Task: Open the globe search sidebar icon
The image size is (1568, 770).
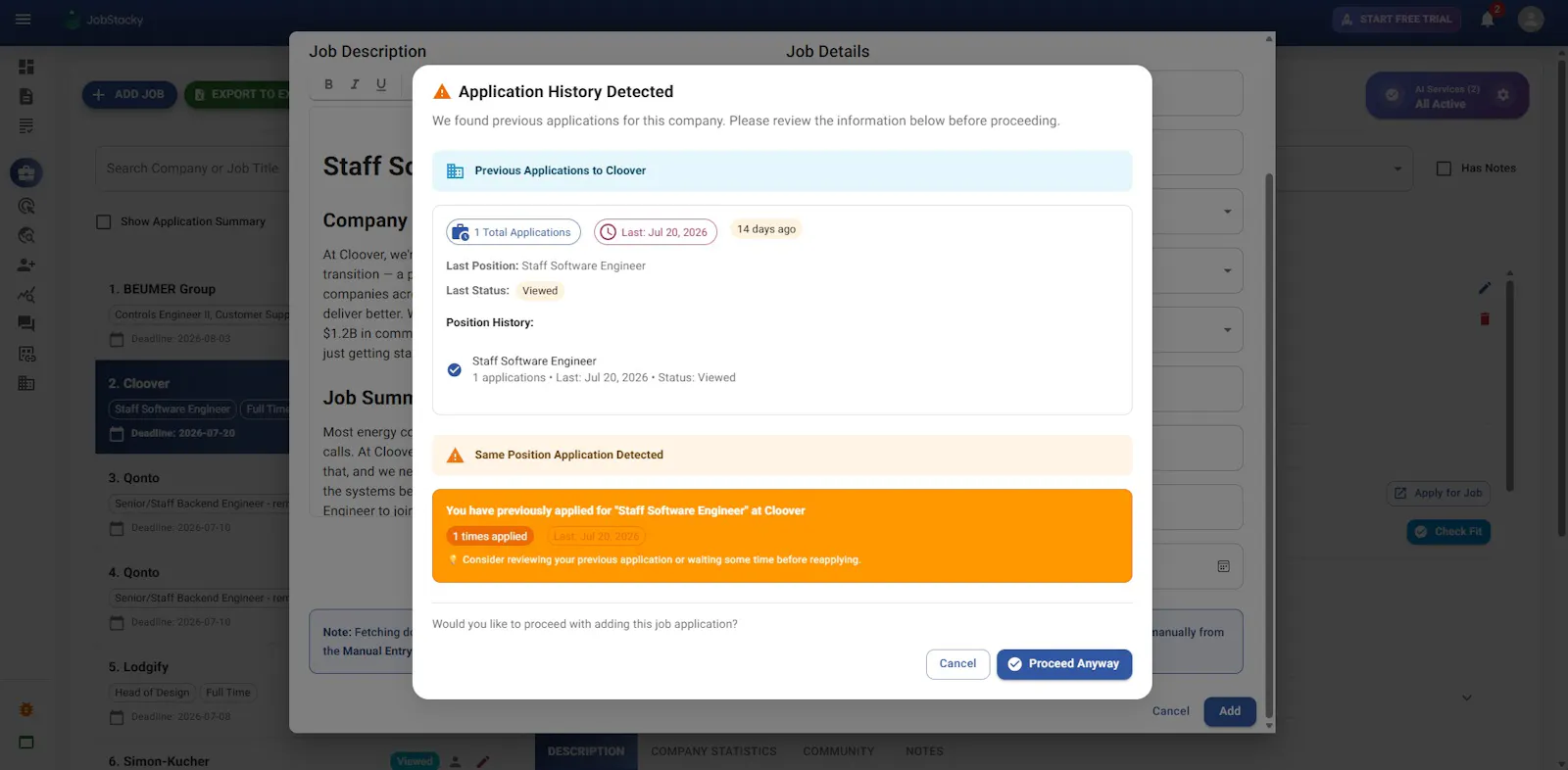Action: coord(26,235)
